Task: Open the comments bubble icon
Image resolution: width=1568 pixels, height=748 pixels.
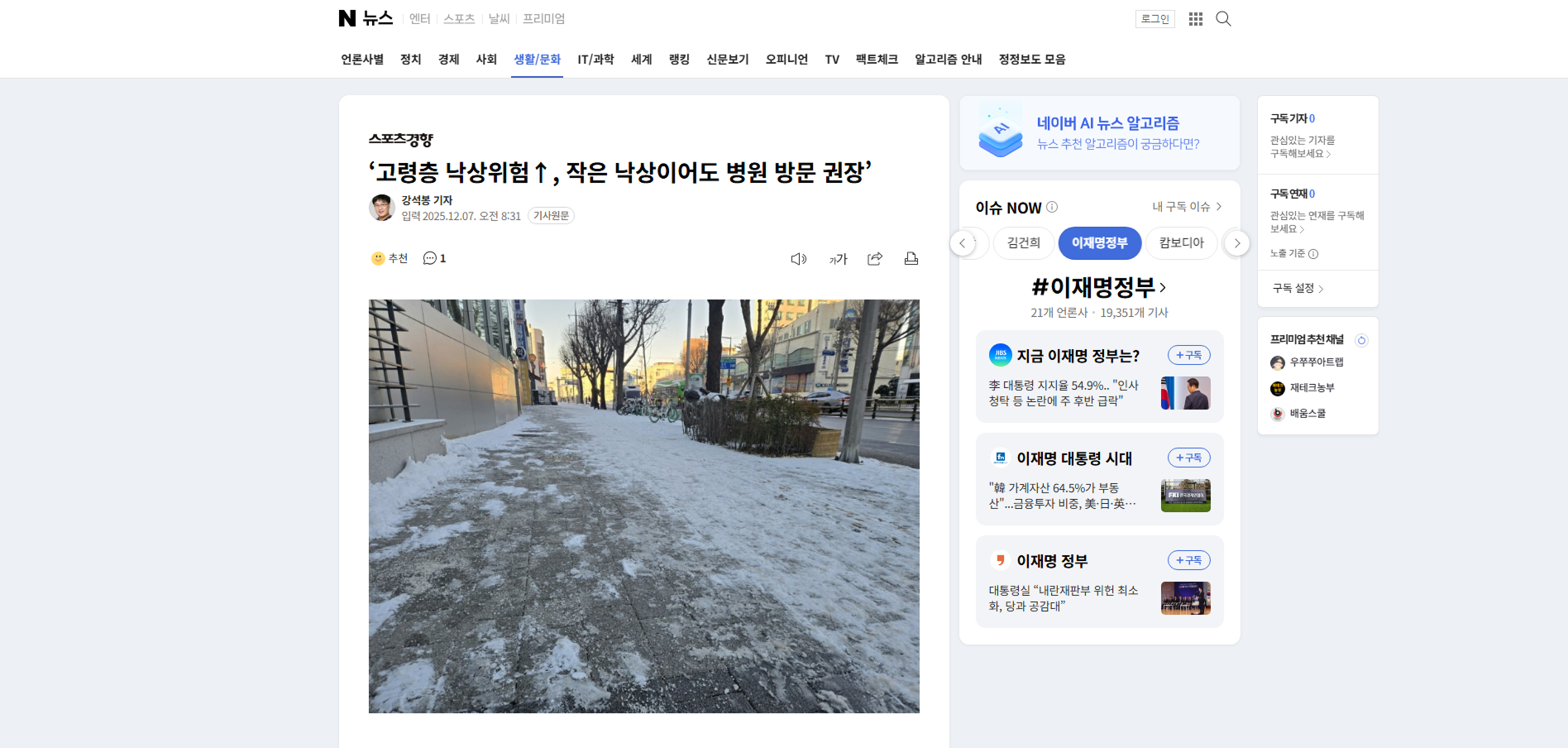Action: (429, 258)
